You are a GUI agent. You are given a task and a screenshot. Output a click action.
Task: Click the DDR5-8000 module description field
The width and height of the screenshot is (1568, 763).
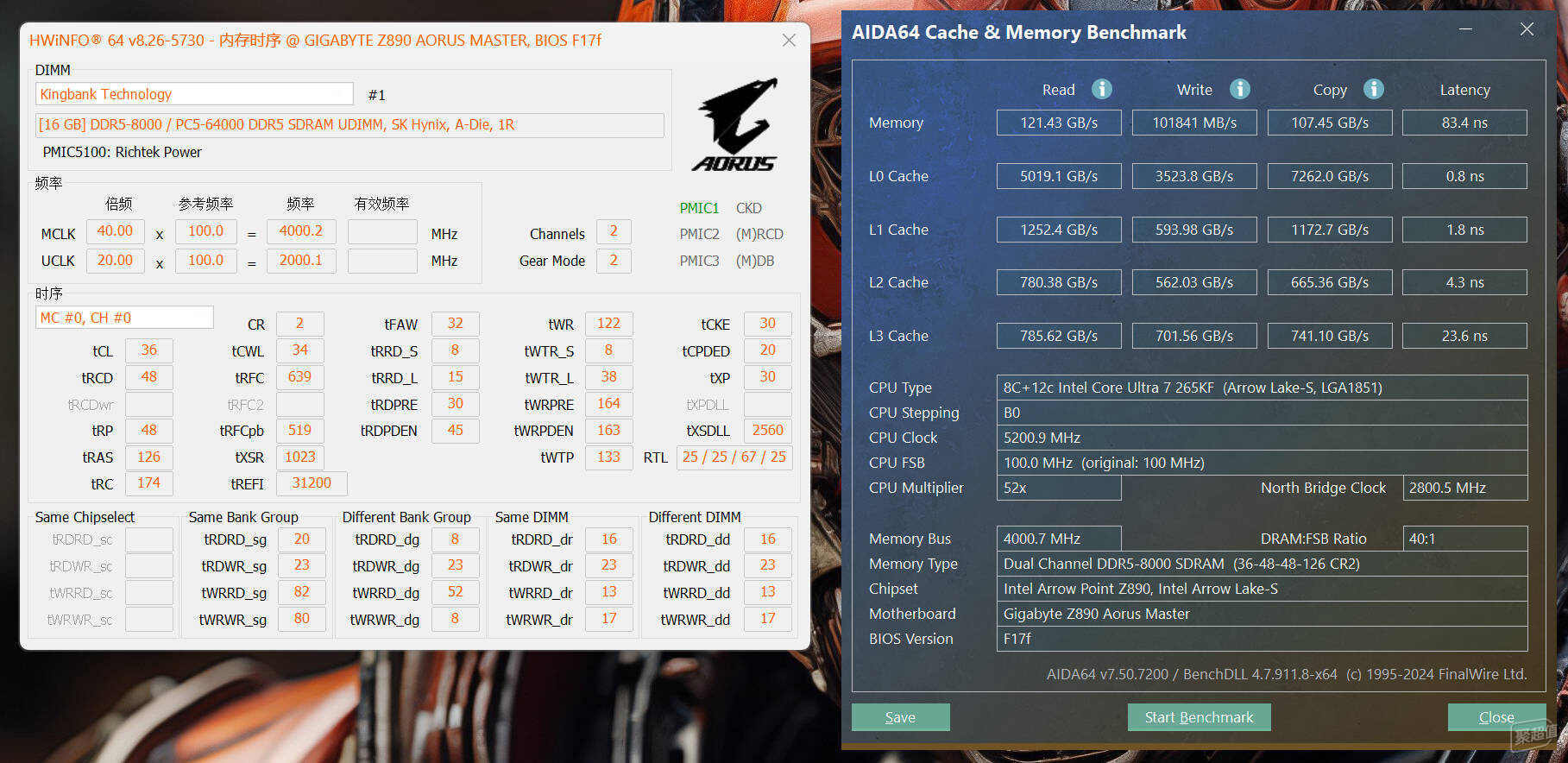coord(349,125)
